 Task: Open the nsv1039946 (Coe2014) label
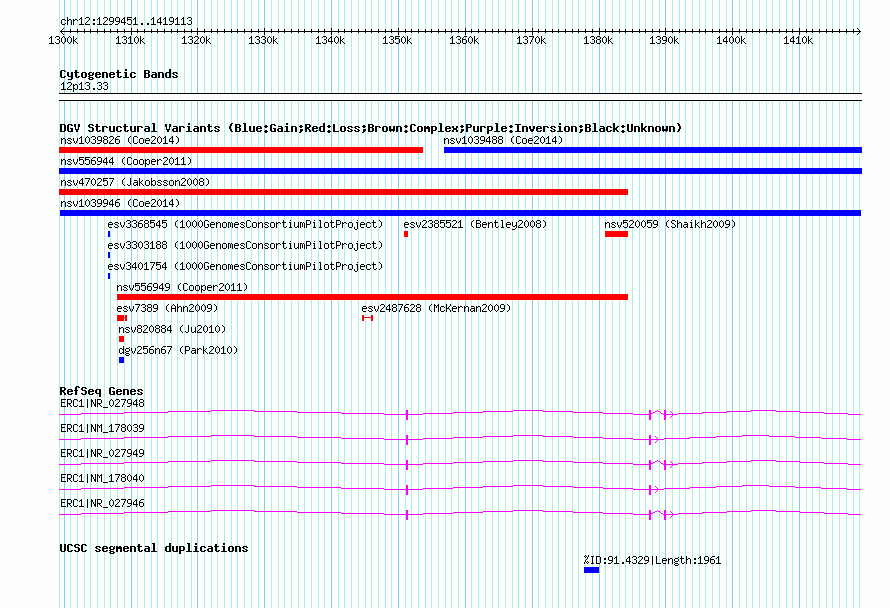[x=120, y=203]
